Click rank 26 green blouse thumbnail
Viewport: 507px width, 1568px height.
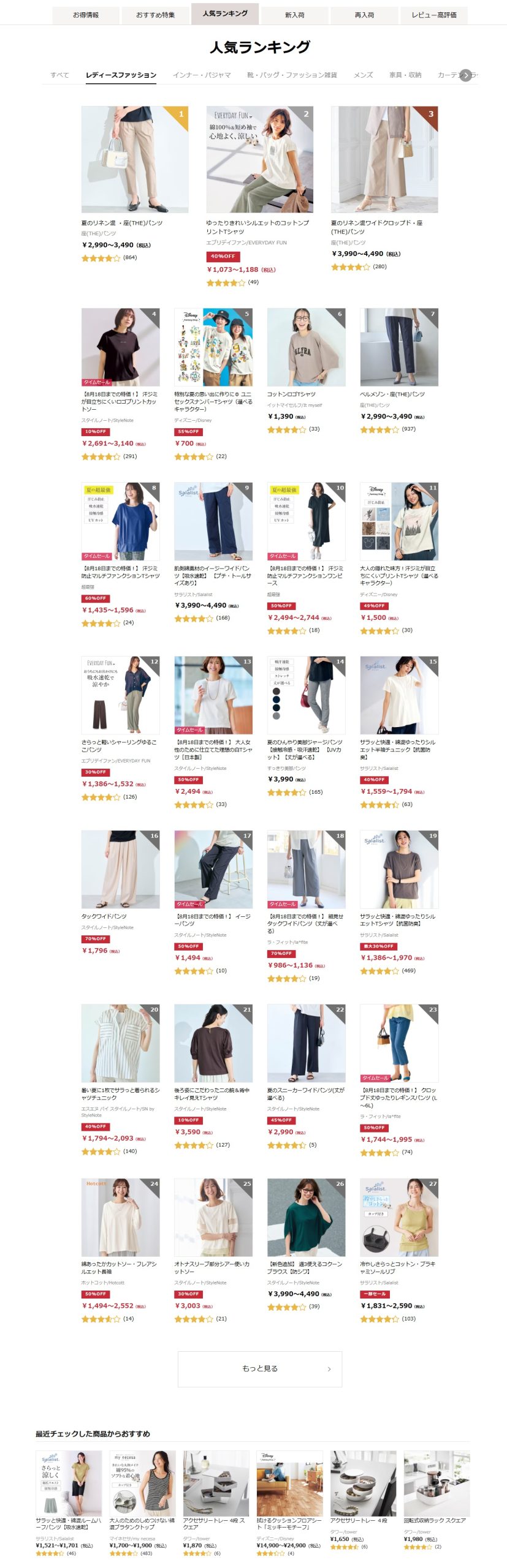pos(306,1217)
